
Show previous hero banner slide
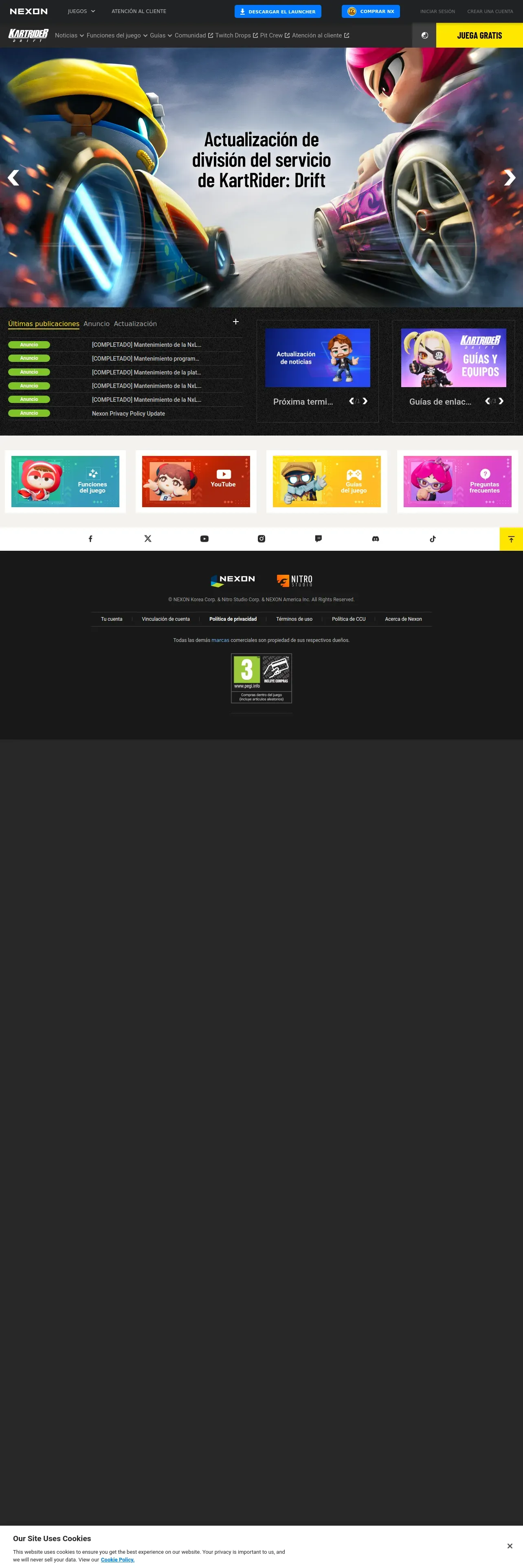pyautogui.click(x=13, y=178)
